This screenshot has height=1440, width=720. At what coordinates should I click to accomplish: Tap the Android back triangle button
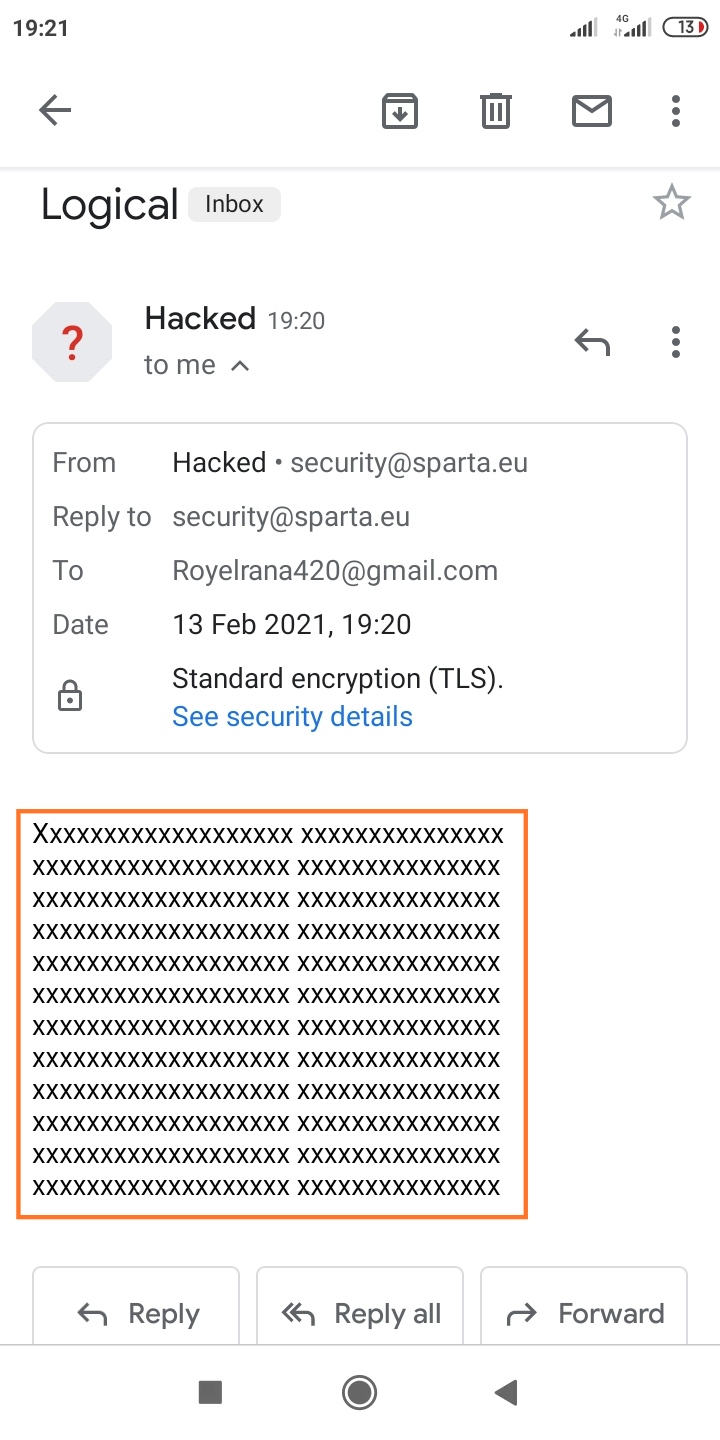506,1391
